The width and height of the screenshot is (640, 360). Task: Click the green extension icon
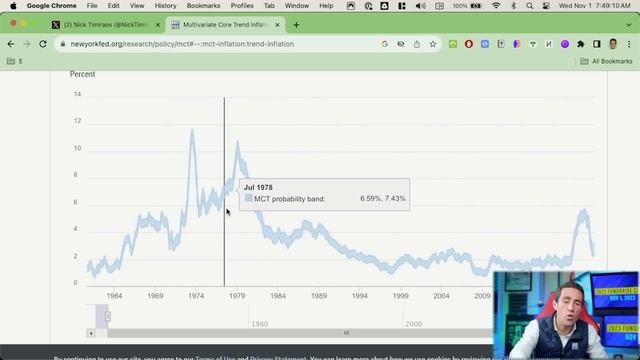tap(453, 44)
